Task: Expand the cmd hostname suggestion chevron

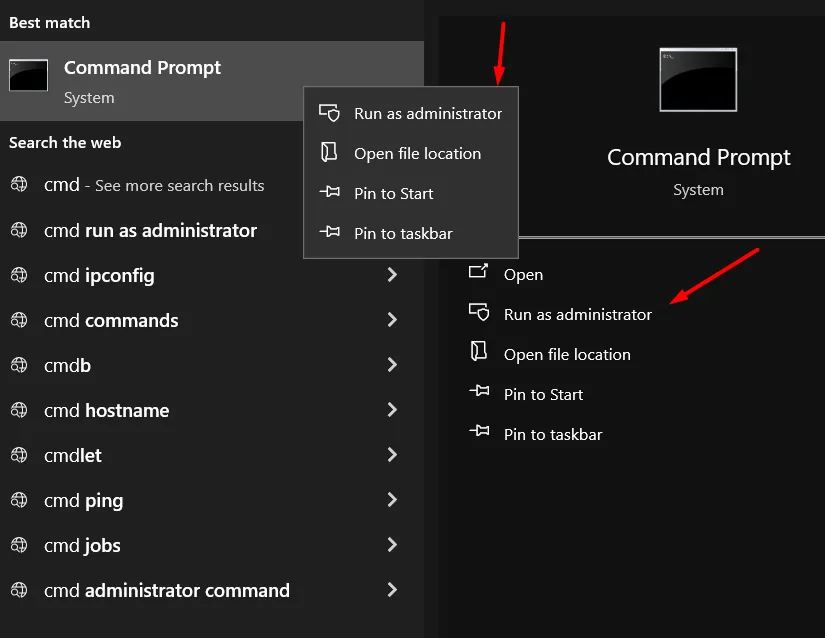Action: [392, 409]
